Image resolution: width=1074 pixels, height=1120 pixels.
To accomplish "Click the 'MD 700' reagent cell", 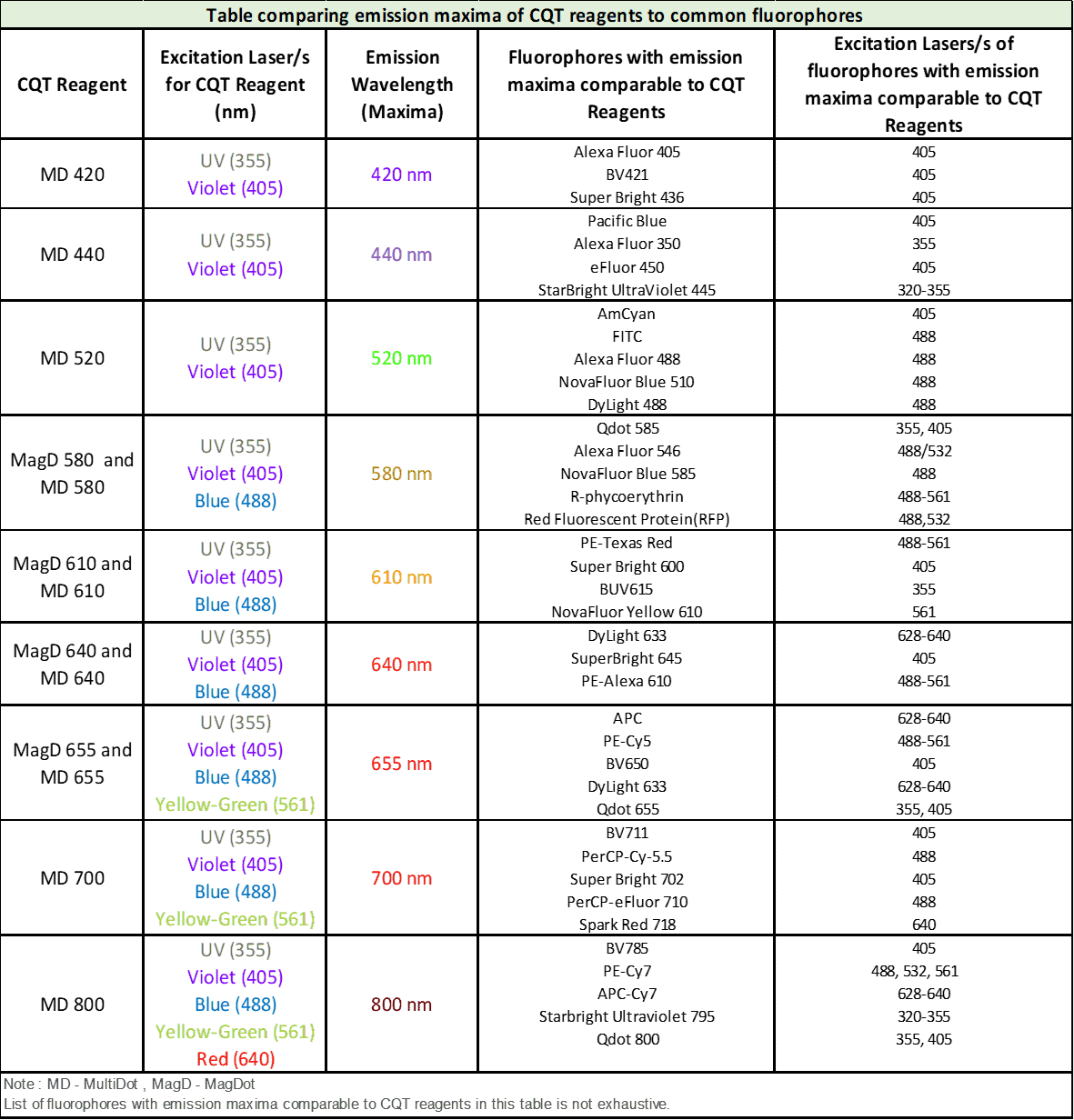I will point(72,878).
